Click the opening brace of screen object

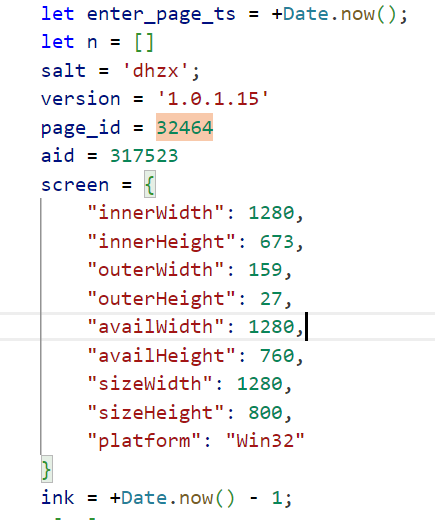[x=150, y=184]
